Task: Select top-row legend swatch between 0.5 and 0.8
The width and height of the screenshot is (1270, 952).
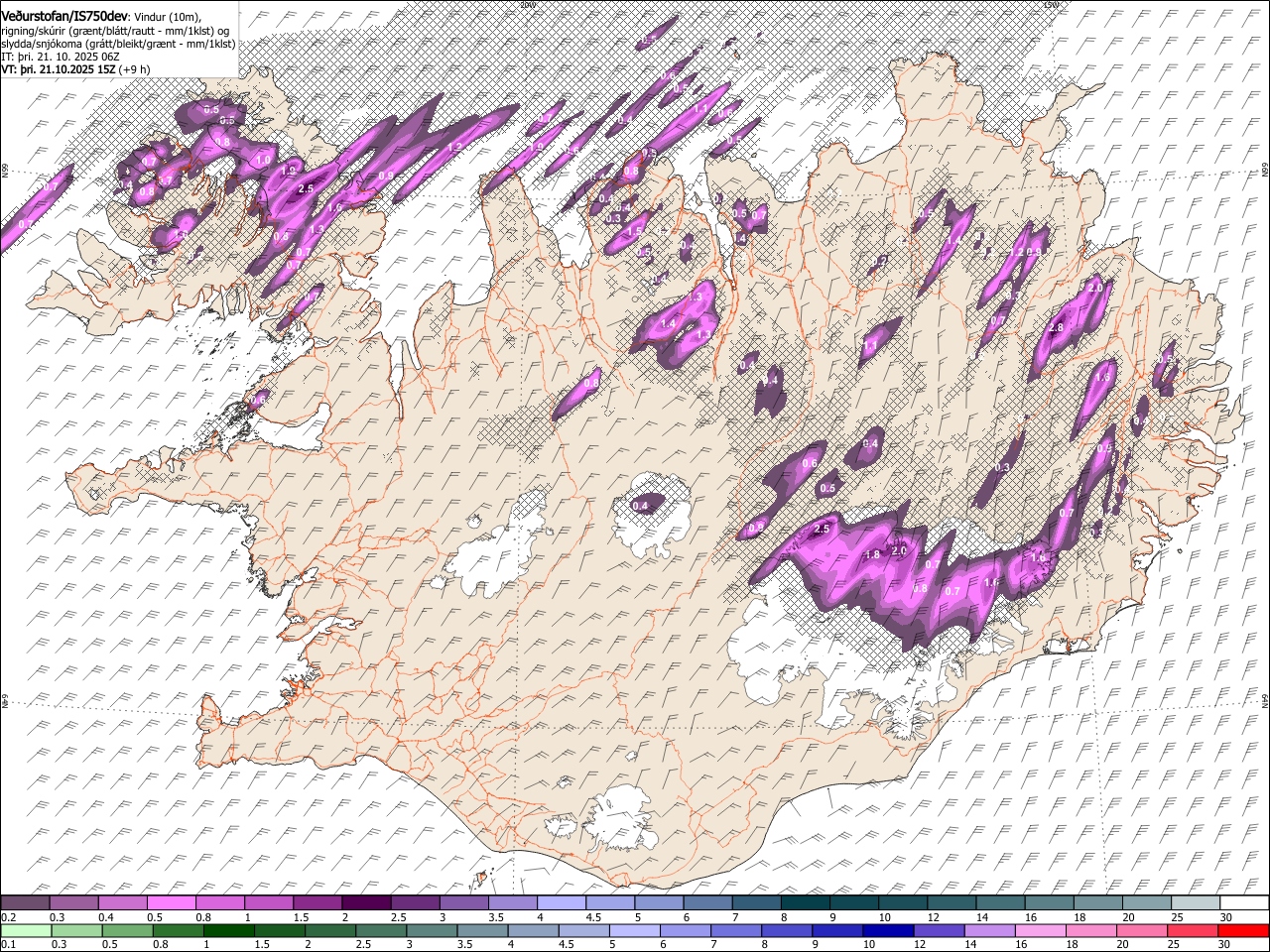Action: click(x=171, y=903)
